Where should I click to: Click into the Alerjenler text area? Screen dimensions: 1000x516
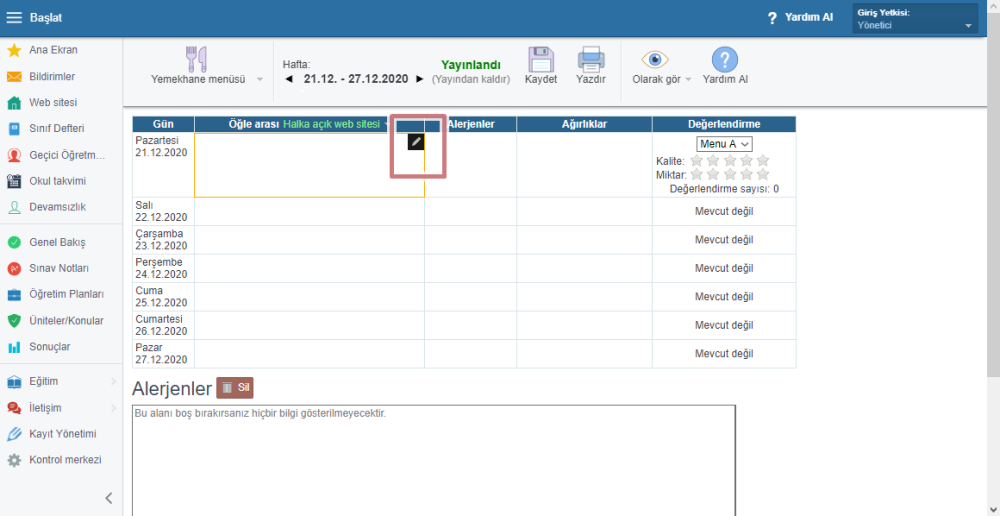point(434,460)
